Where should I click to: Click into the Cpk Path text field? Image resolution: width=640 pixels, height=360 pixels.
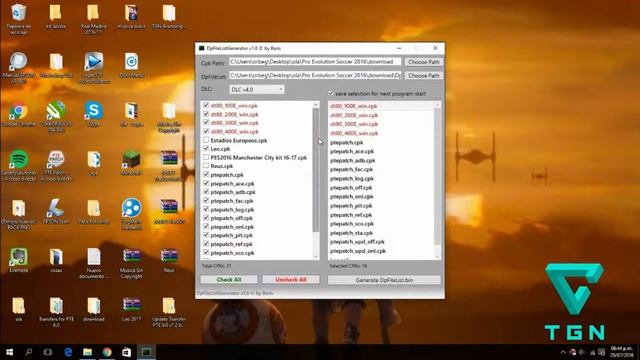pos(315,62)
